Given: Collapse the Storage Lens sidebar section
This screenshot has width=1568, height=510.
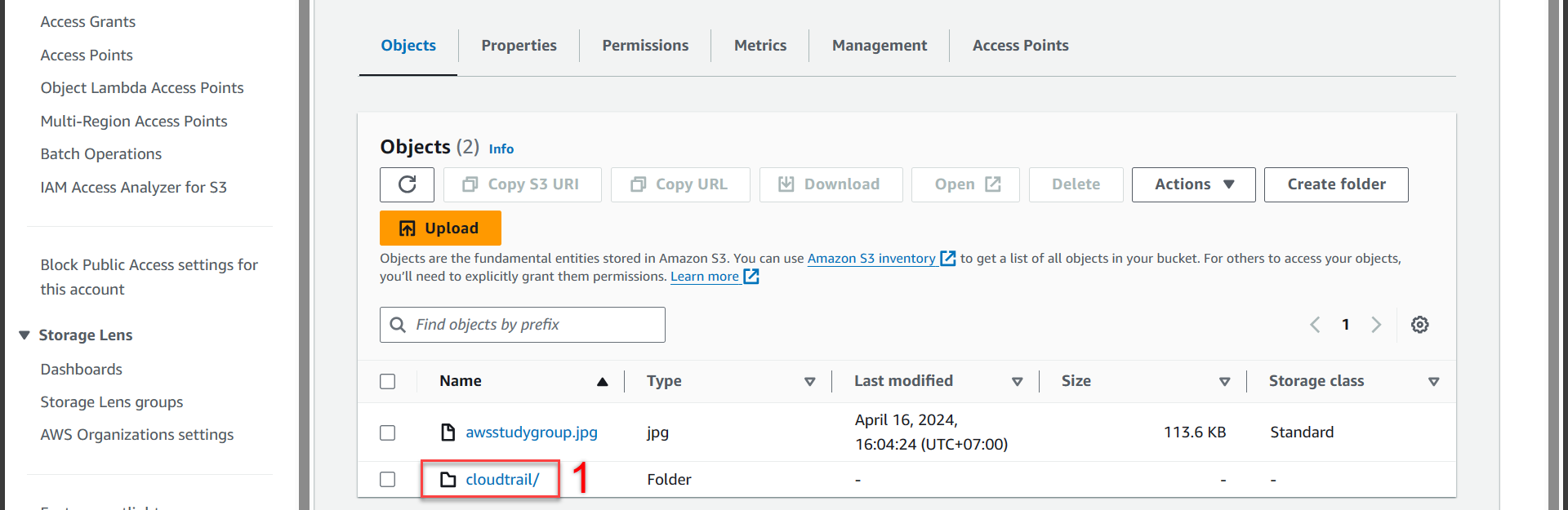Looking at the screenshot, I should [24, 335].
